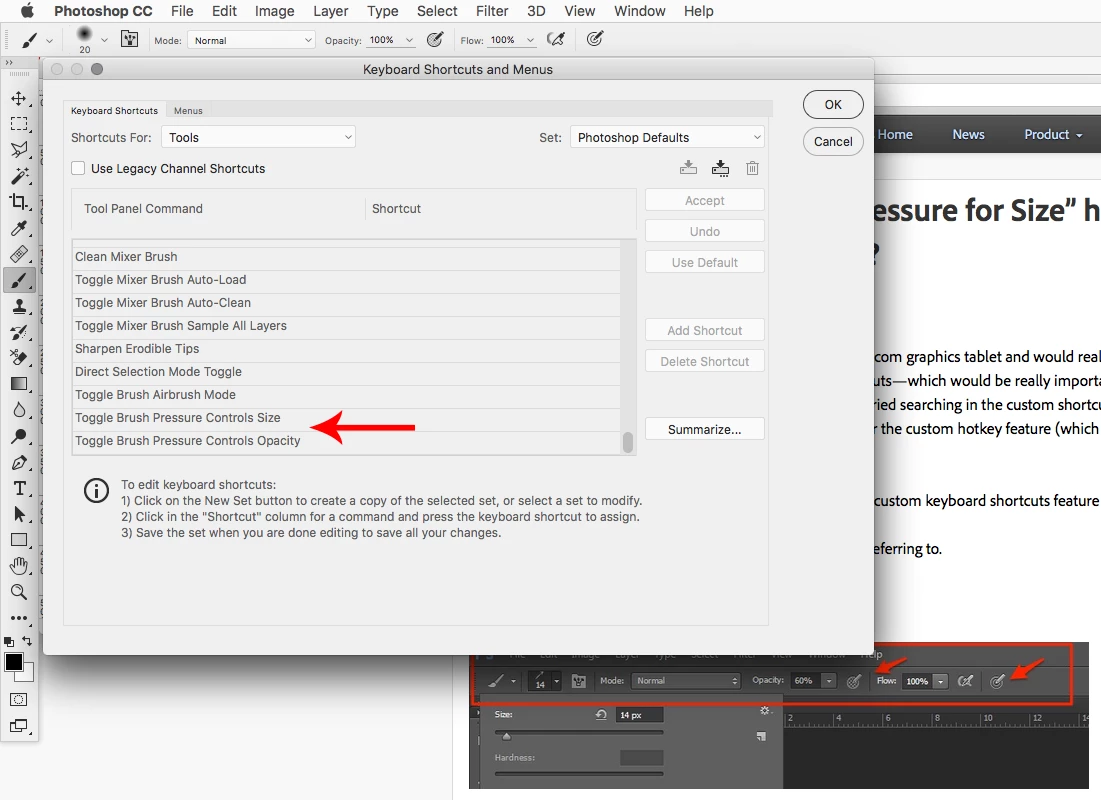The height and width of the screenshot is (800, 1101).
Task: Click the Home link on webpage
Action: [895, 134]
